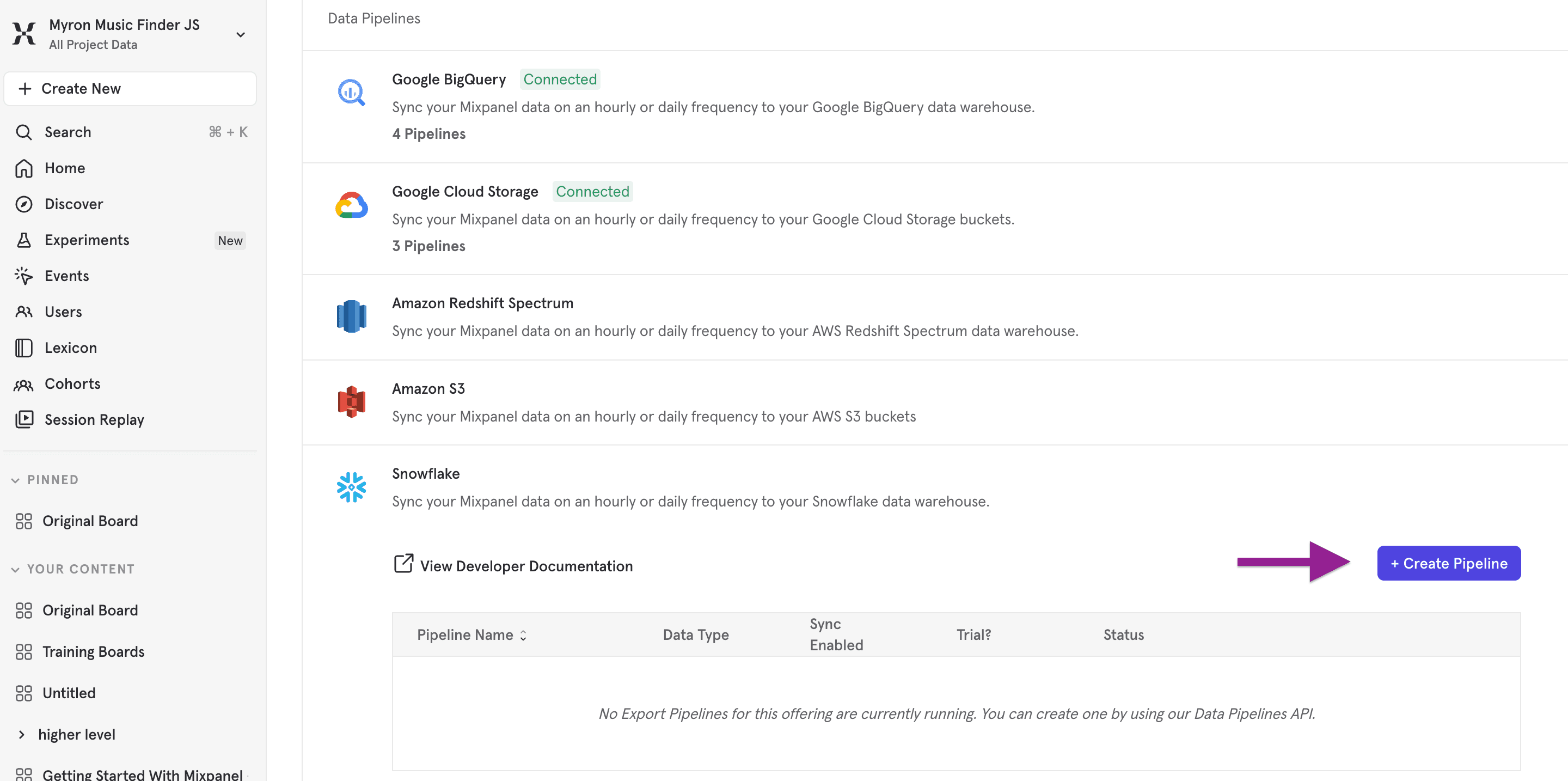Image resolution: width=1568 pixels, height=781 pixels.
Task: Open the Experiments section
Action: click(x=87, y=240)
